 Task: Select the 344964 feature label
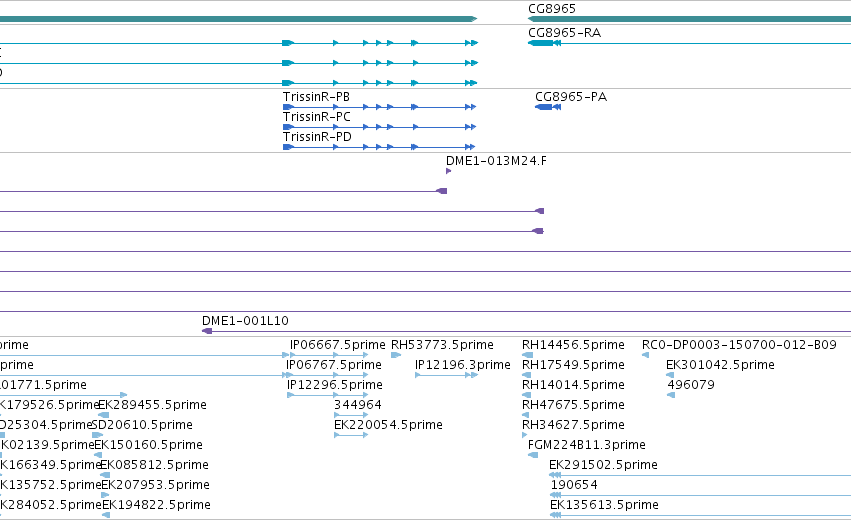(358, 405)
